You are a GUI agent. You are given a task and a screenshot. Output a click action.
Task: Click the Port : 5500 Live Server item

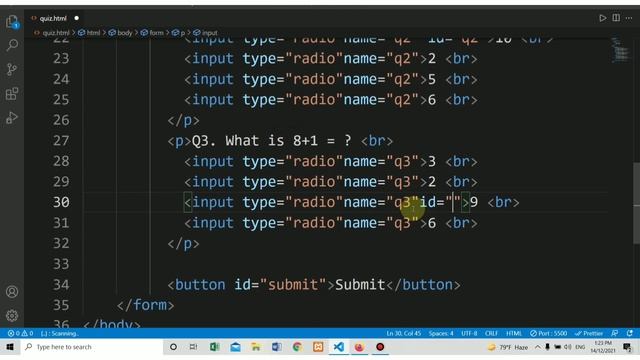point(548,333)
